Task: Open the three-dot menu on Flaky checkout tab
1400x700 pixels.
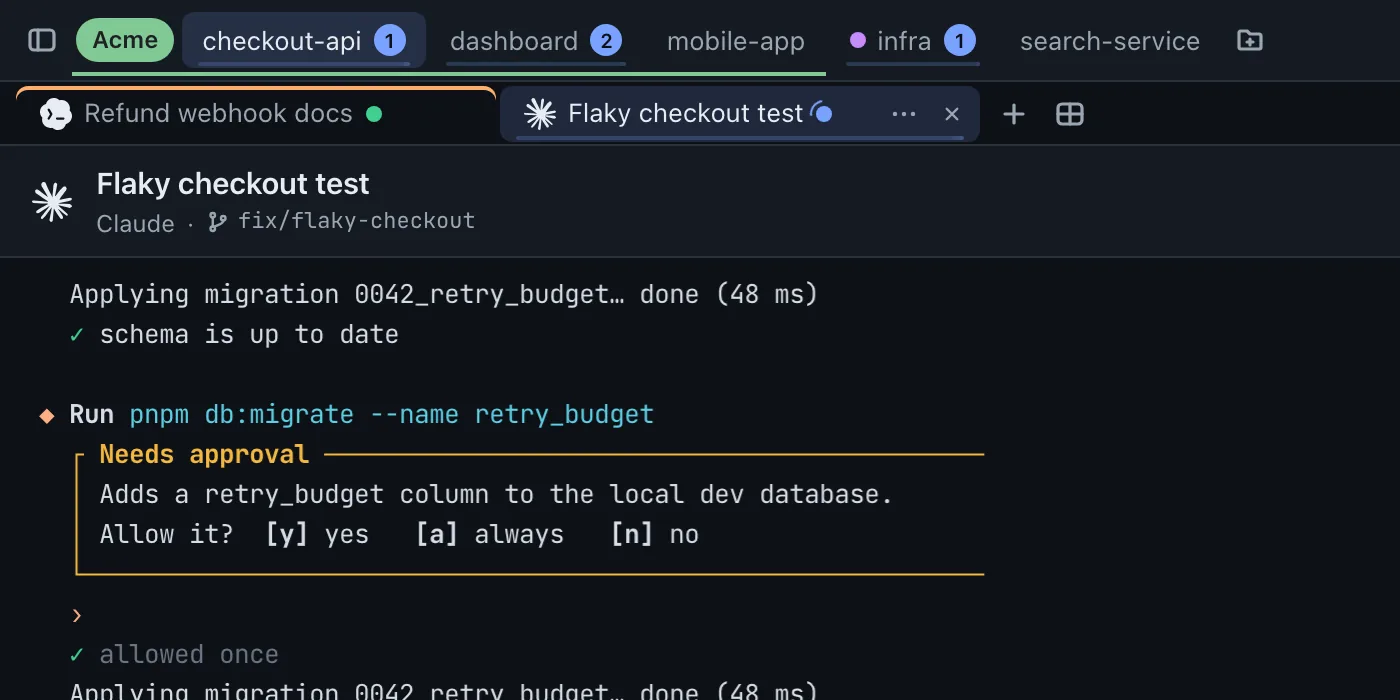Action: pos(904,114)
